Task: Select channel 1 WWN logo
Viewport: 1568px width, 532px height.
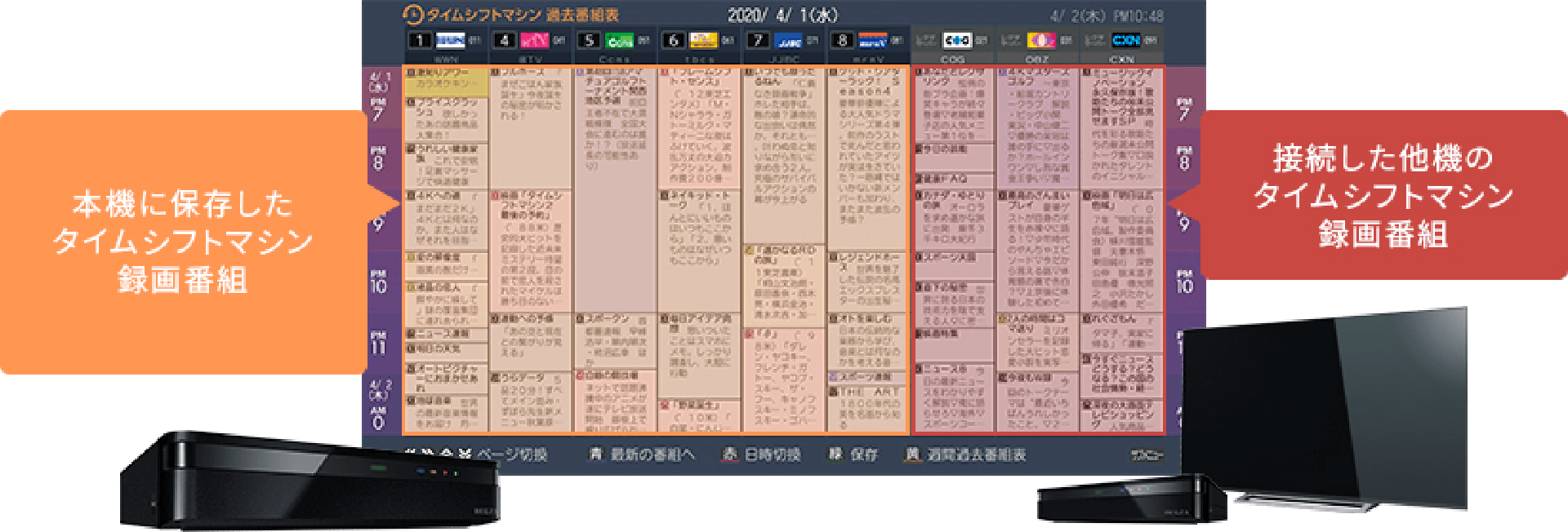Action: click(450, 40)
